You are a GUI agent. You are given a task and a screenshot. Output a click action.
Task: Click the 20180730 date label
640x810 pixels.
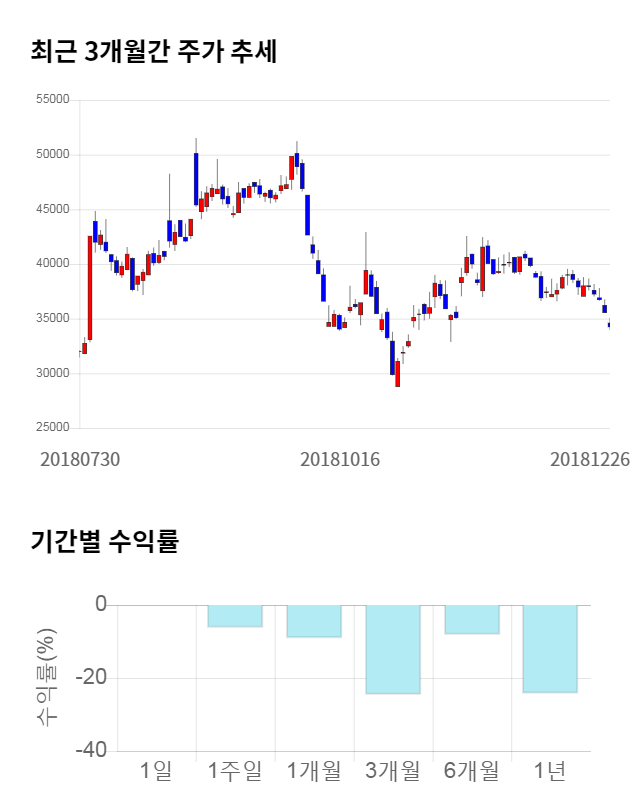pyautogui.click(x=80, y=458)
